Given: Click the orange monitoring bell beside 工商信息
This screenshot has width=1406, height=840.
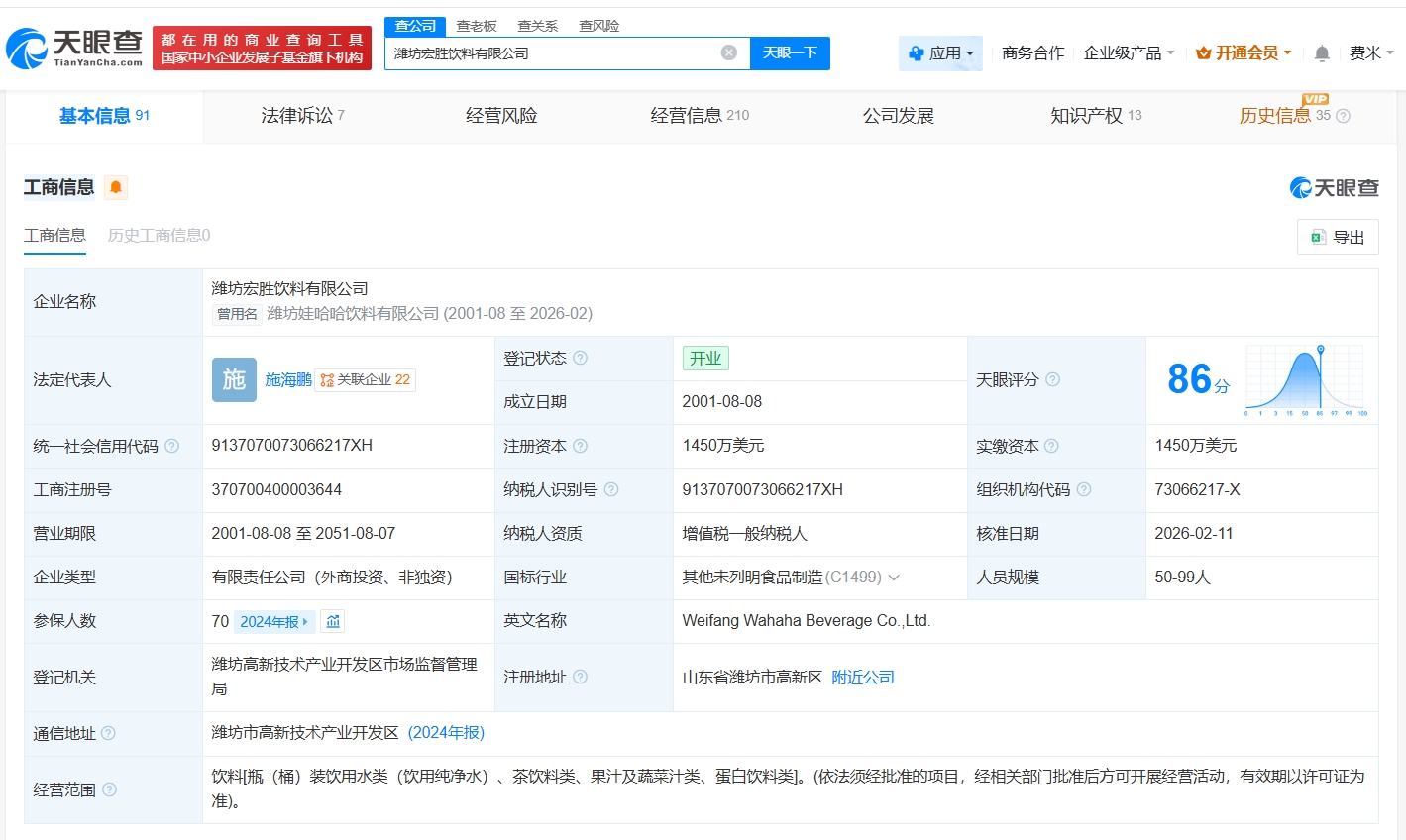Looking at the screenshot, I should 116,187.
